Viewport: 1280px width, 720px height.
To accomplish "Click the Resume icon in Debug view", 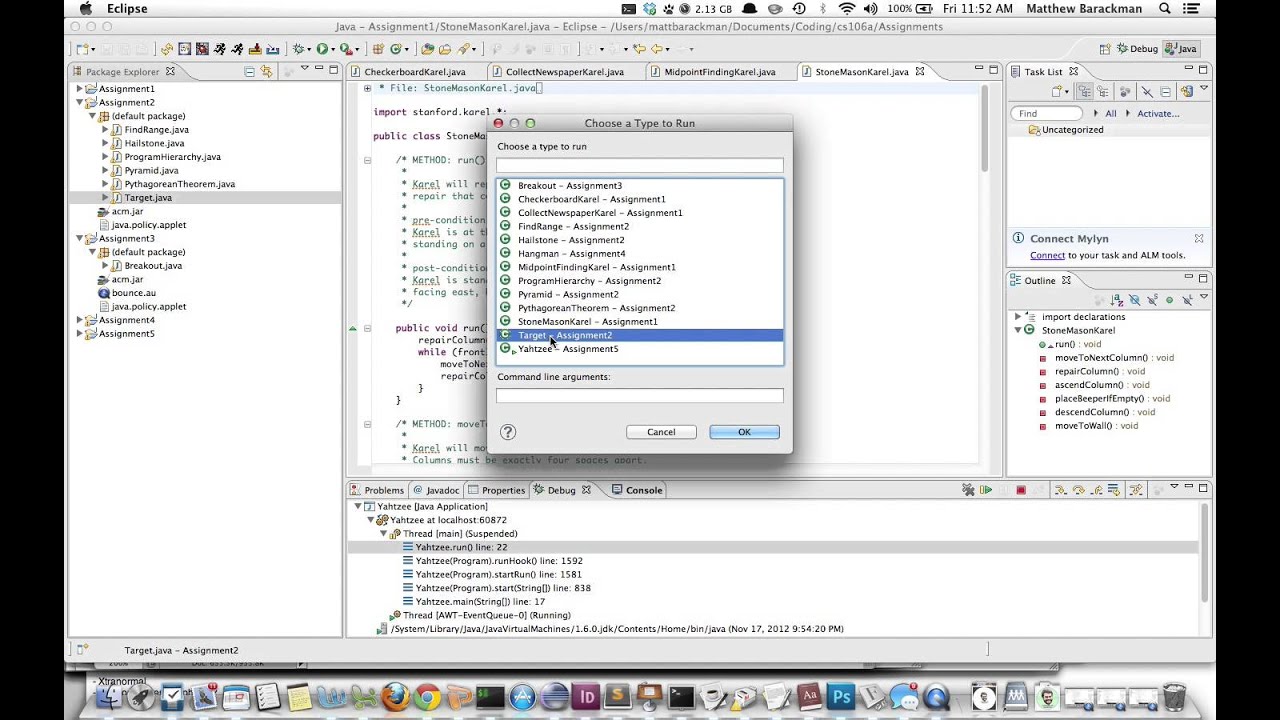I will (x=986, y=490).
